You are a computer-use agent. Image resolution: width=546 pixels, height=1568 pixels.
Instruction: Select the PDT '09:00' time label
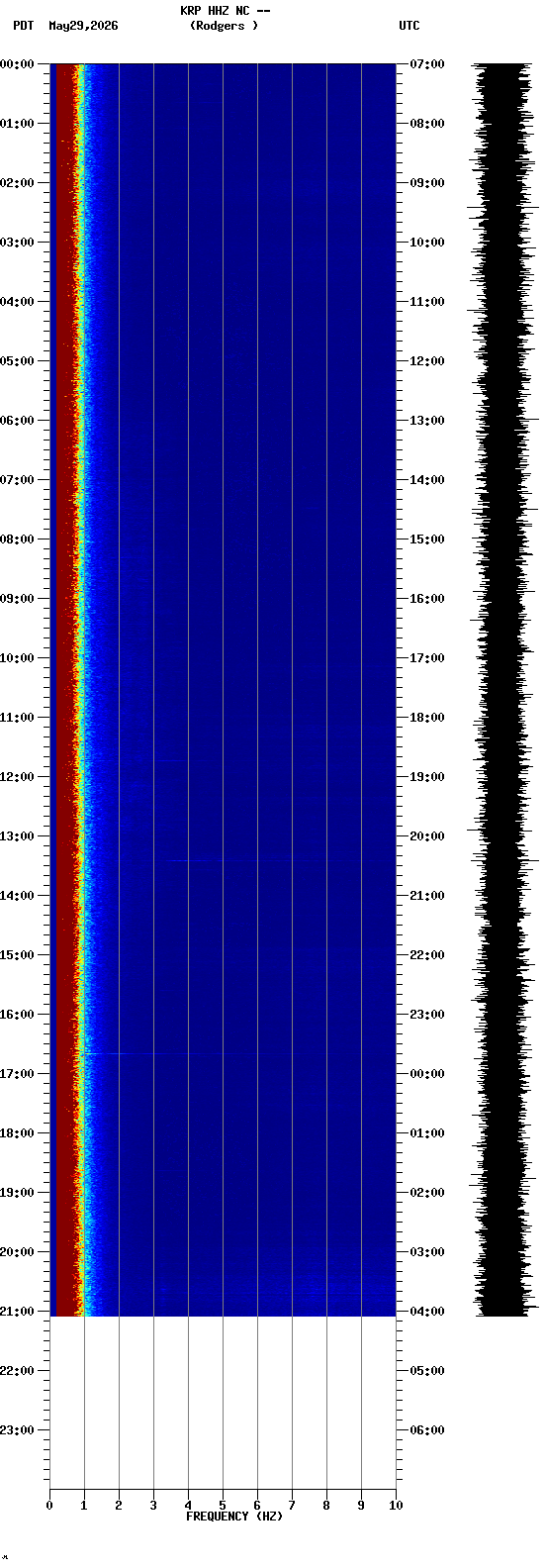coord(18,599)
